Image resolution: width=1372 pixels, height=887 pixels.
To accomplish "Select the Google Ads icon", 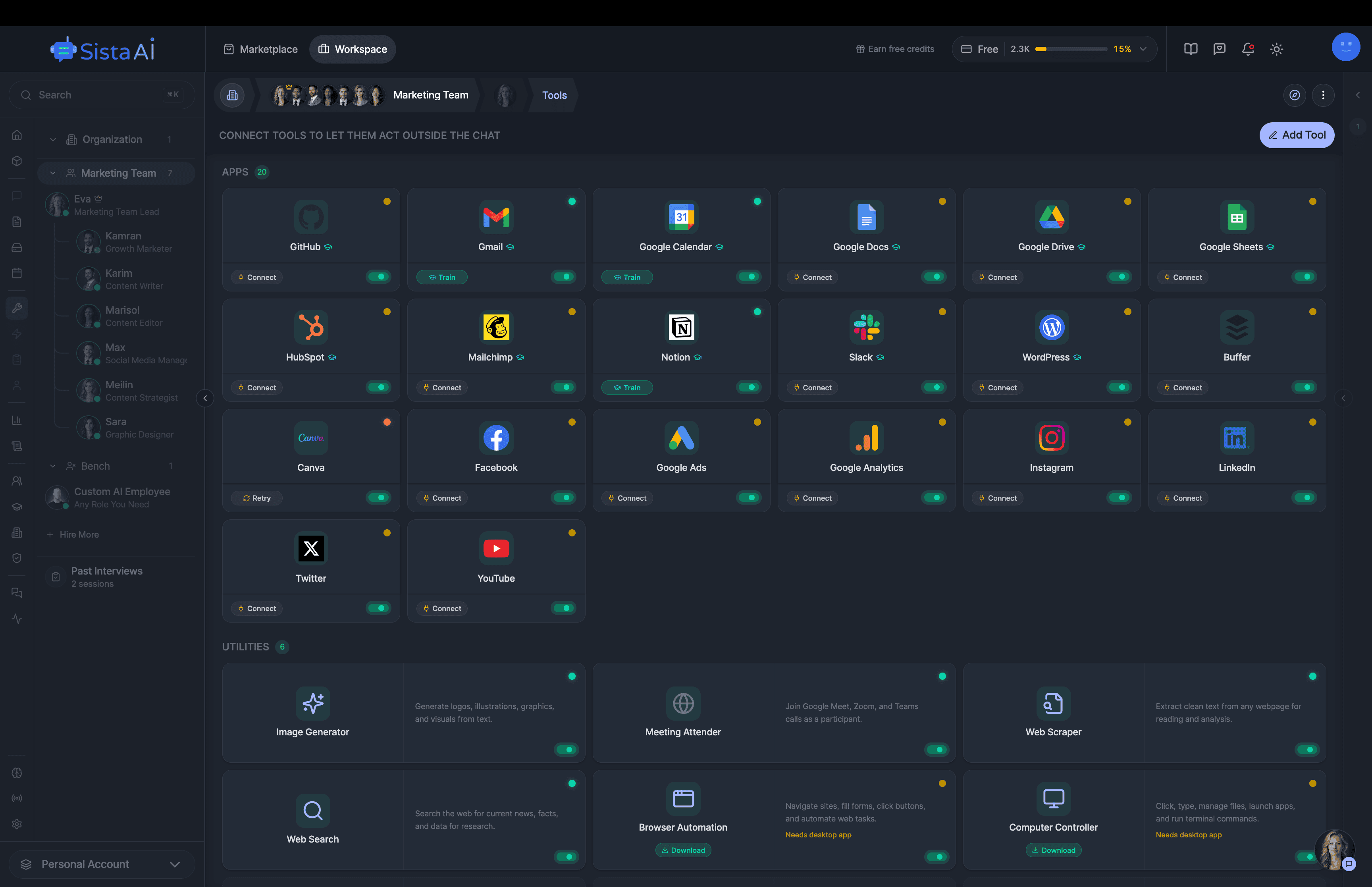I will (681, 438).
